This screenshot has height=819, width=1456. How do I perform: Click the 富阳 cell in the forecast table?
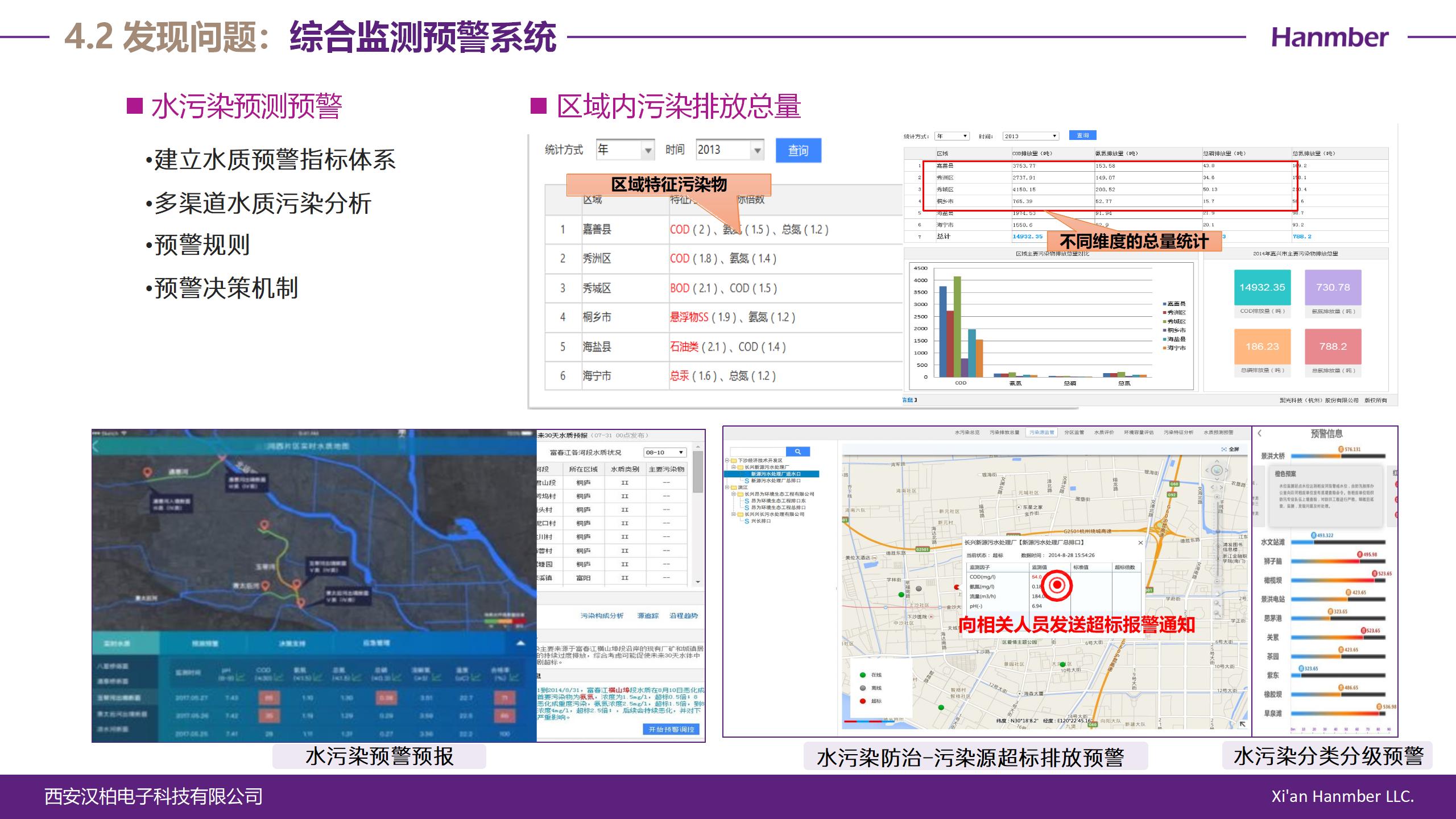coord(583,578)
